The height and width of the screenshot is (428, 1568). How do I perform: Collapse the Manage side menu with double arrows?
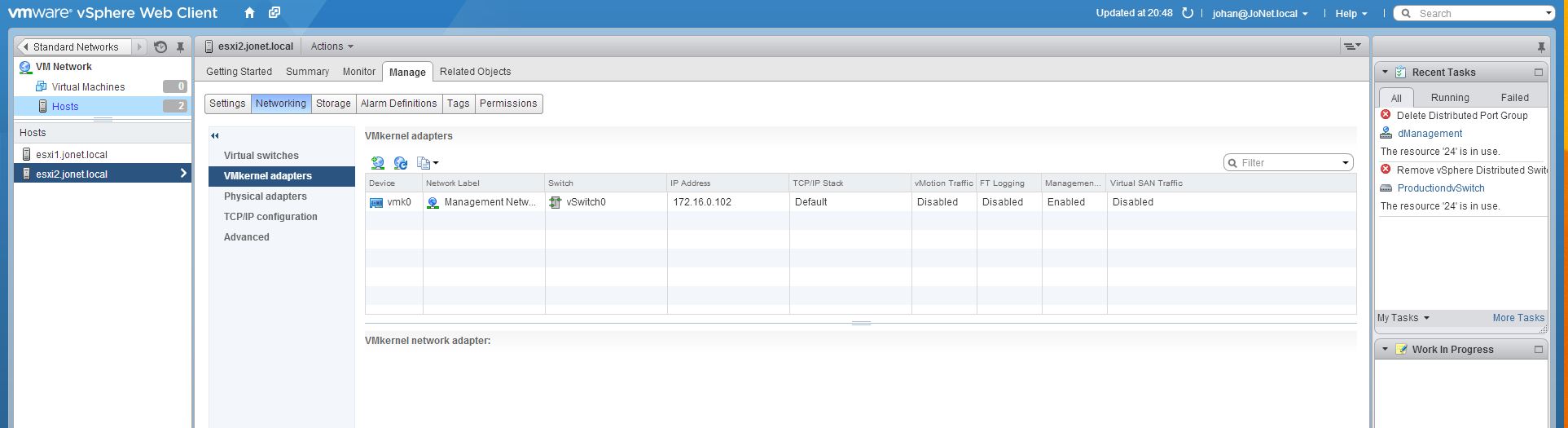[x=215, y=135]
